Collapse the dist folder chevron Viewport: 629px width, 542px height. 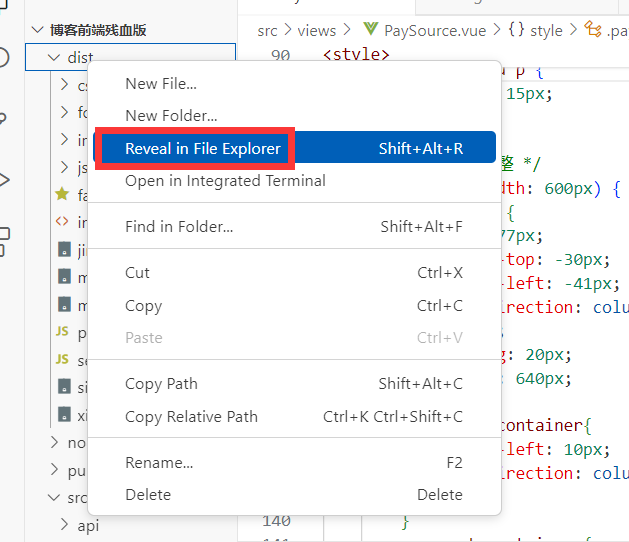click(x=54, y=57)
